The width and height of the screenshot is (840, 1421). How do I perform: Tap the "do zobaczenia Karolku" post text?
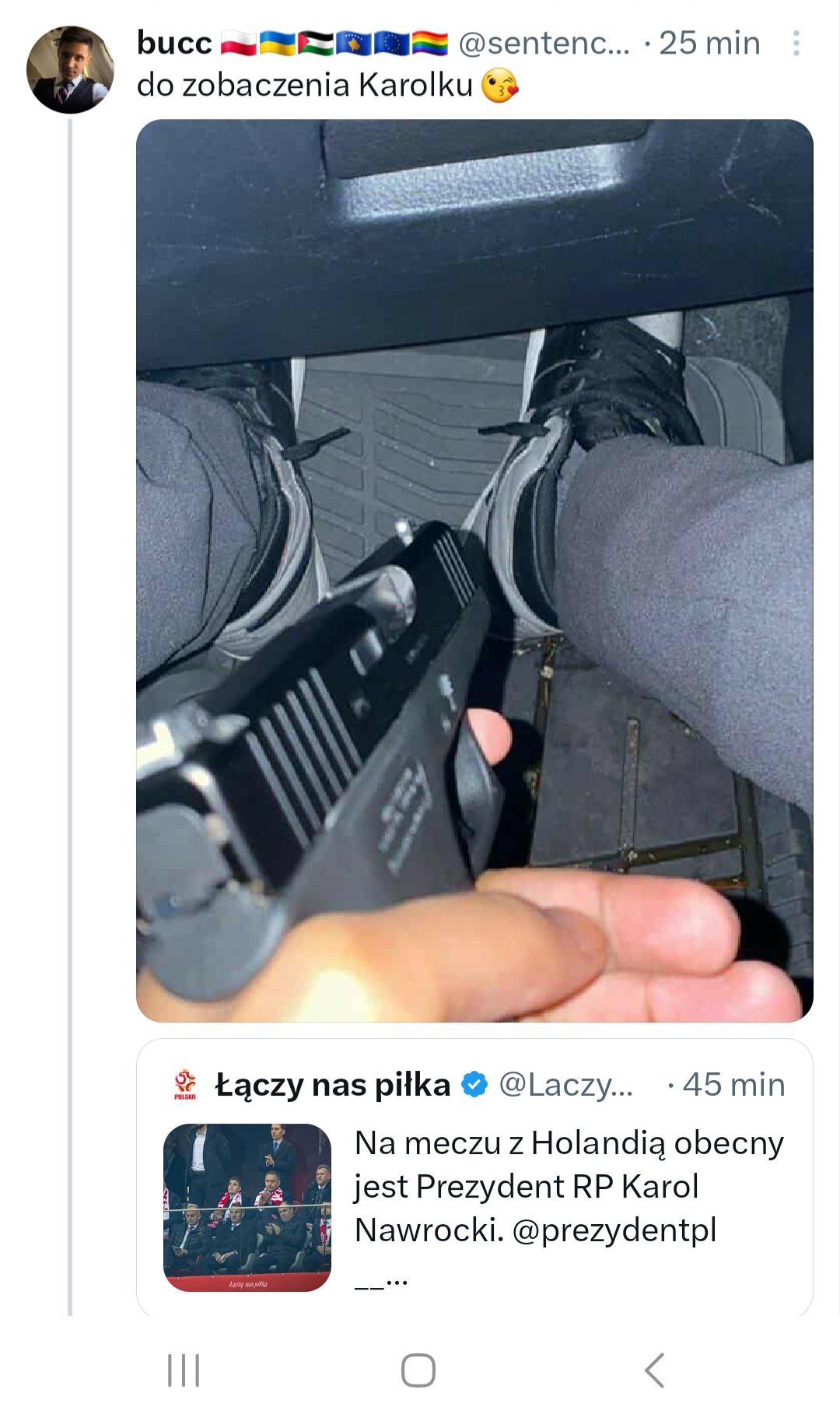click(305, 86)
